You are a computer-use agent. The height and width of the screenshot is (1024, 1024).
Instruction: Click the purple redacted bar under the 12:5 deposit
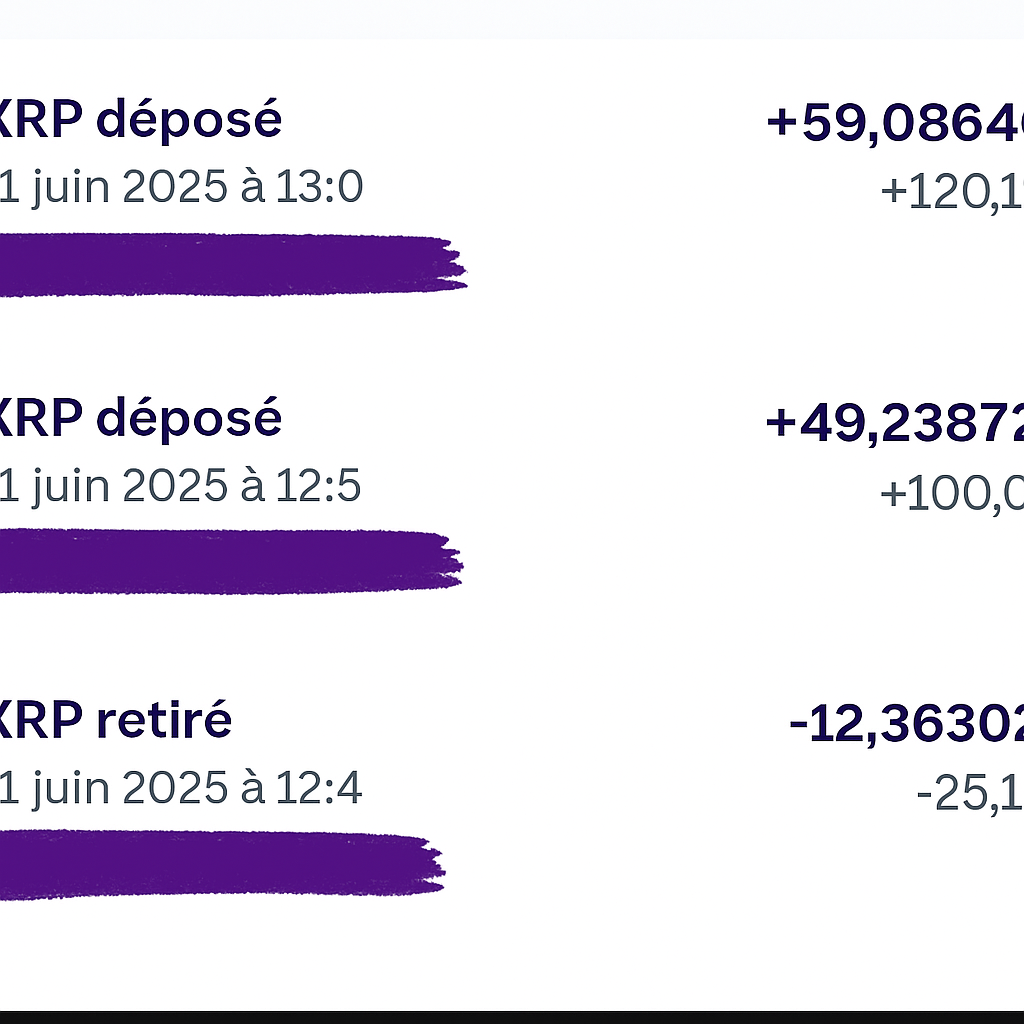click(231, 562)
